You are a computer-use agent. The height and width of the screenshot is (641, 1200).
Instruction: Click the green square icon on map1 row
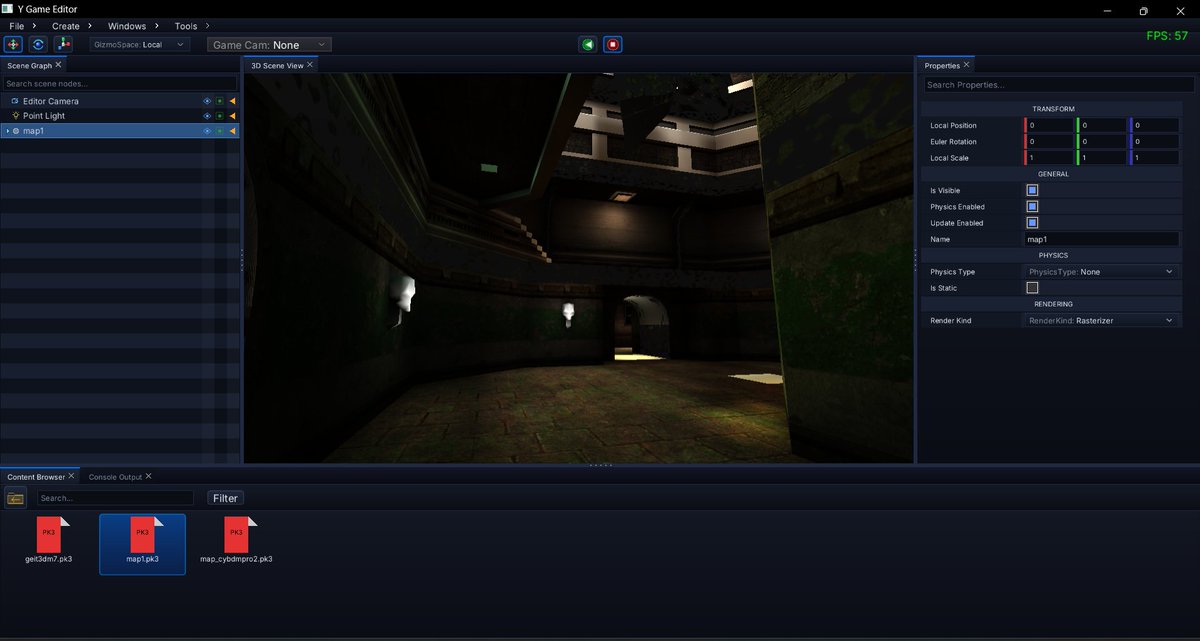(220, 131)
